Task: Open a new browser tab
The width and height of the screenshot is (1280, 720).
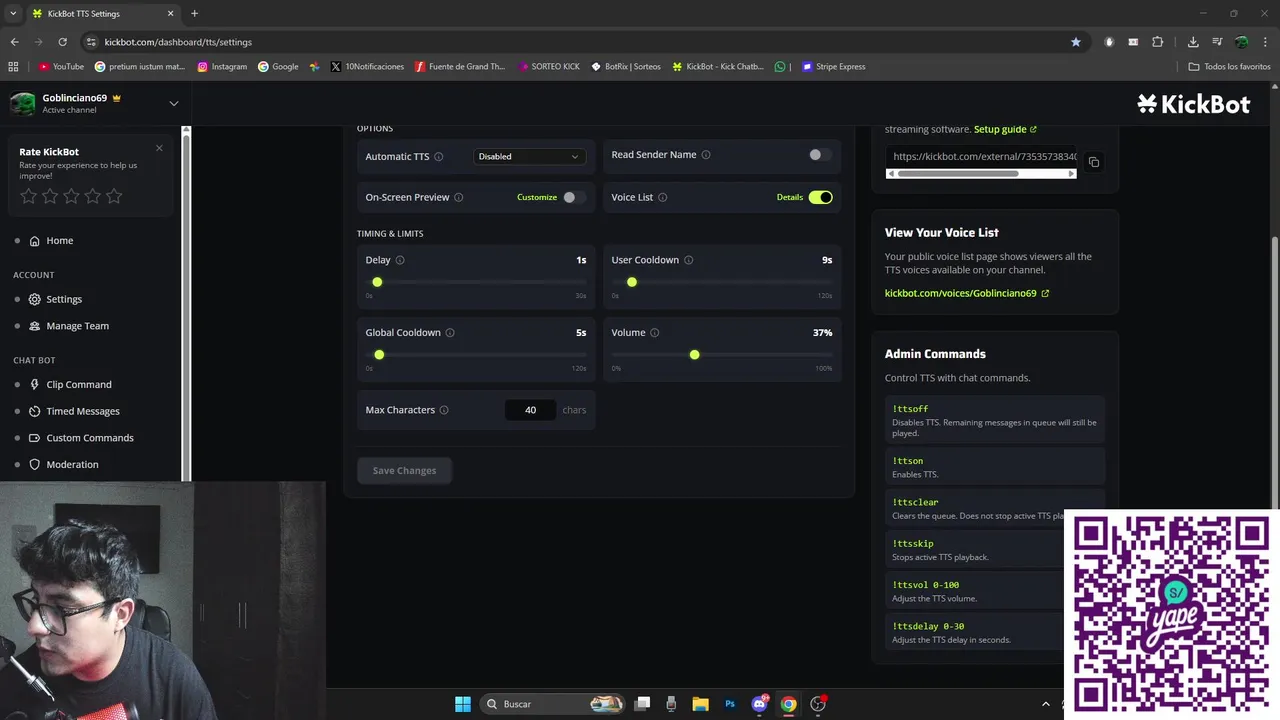Action: [x=194, y=14]
